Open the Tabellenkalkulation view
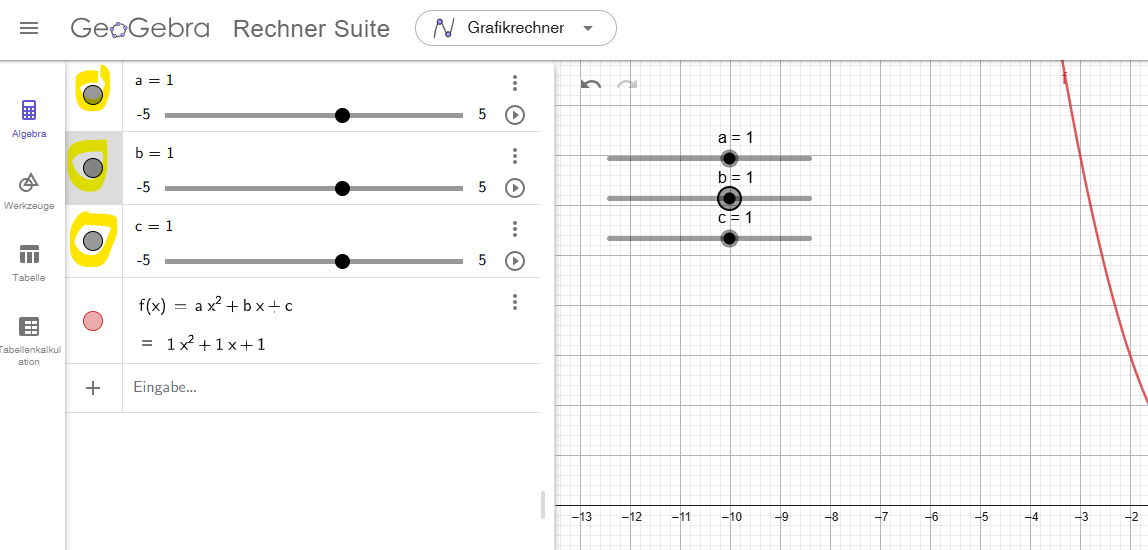Image resolution: width=1148 pixels, height=550 pixels. click(29, 337)
